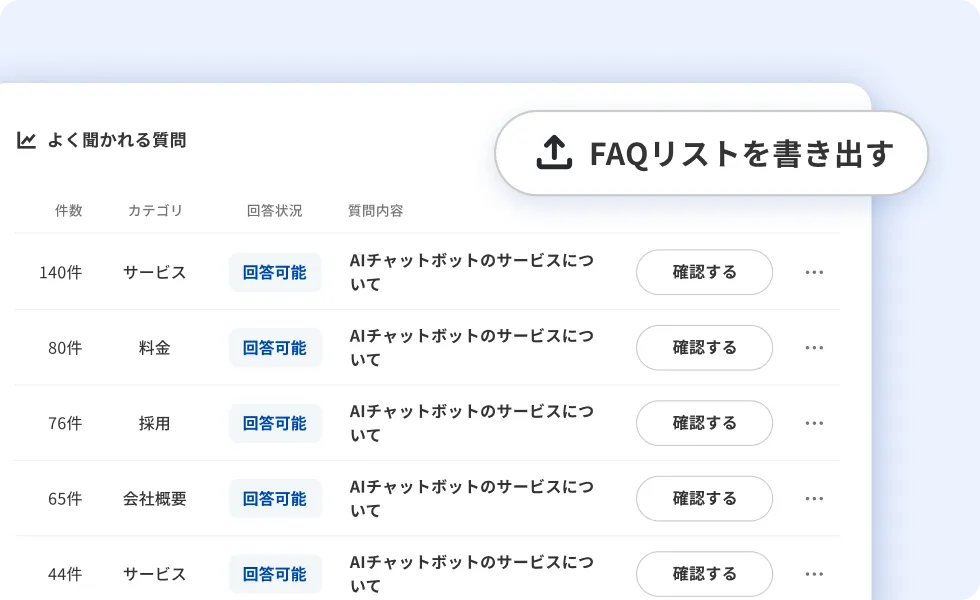This screenshot has height=600, width=980.
Task: Open the three-dot menu for 80件 row
Action: [x=814, y=348]
